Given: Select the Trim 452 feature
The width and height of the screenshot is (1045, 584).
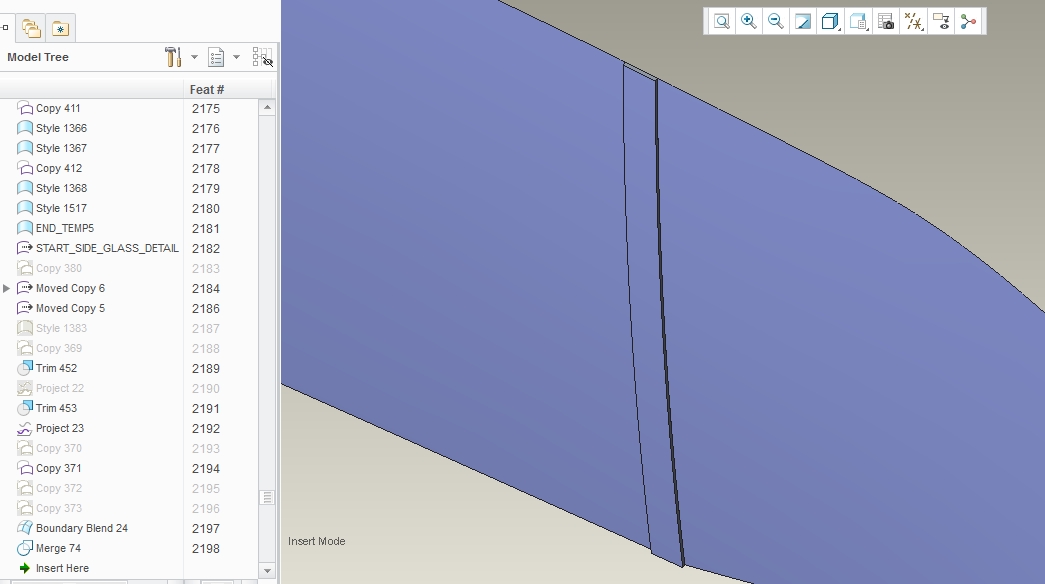Looking at the screenshot, I should pyautogui.click(x=56, y=368).
